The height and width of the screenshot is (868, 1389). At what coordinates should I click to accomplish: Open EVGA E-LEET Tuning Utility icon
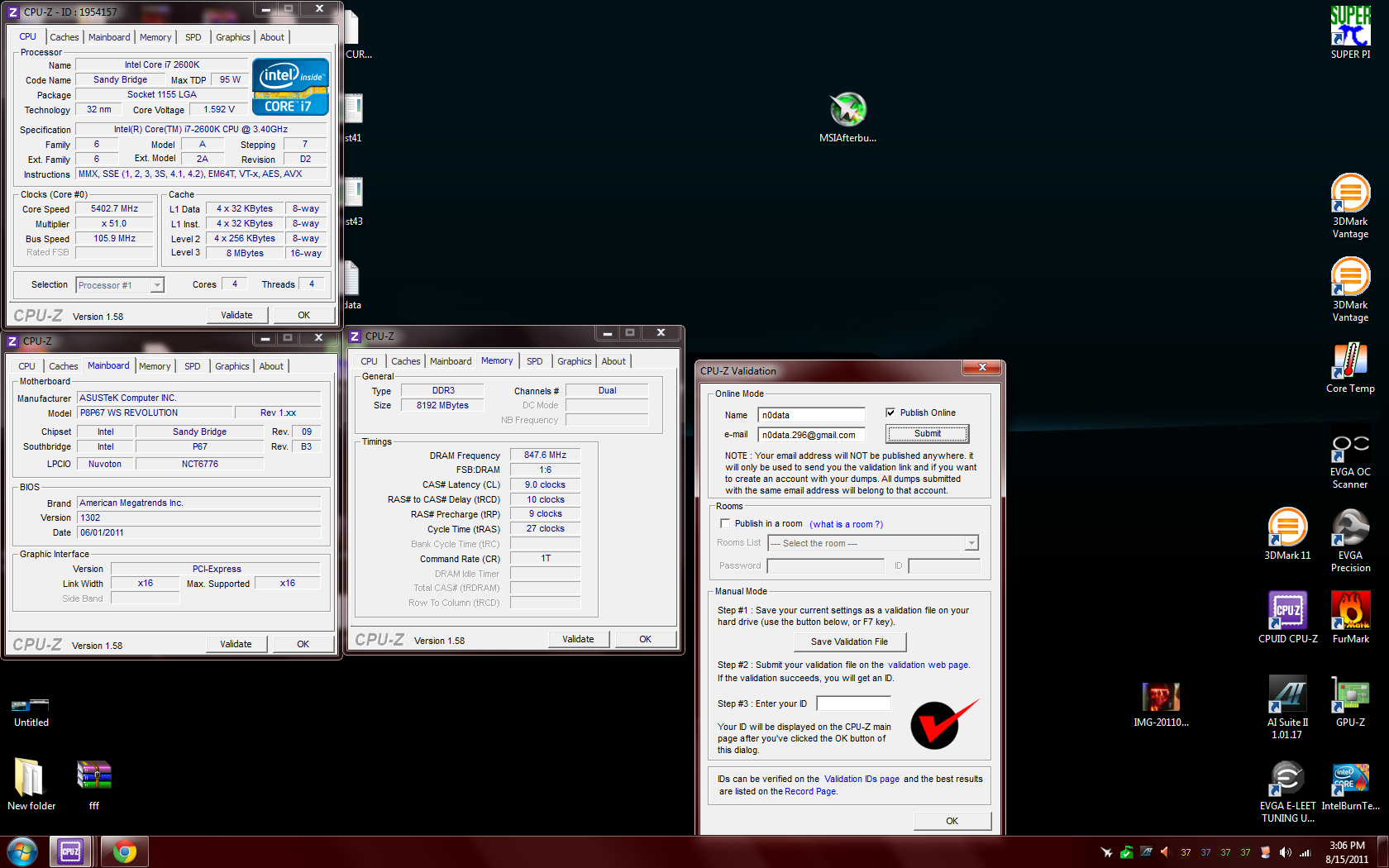pyautogui.click(x=1287, y=791)
